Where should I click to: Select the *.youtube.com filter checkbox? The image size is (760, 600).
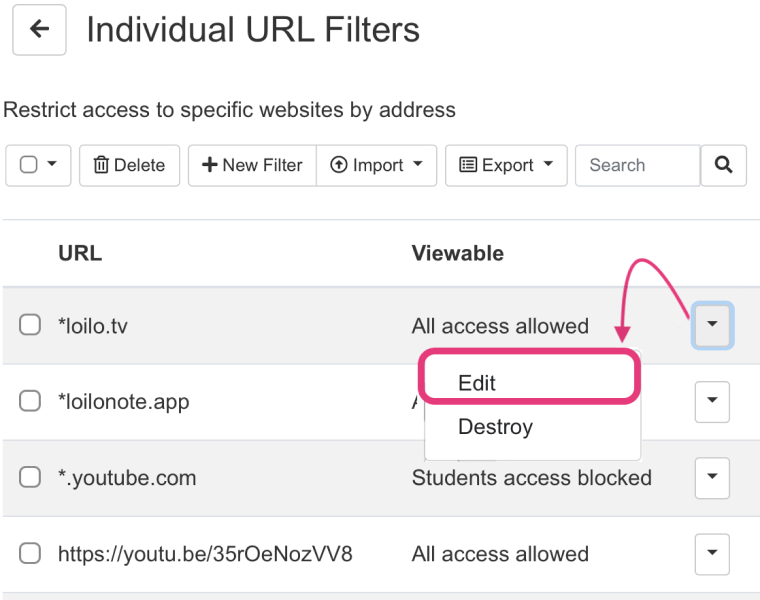(x=30, y=477)
